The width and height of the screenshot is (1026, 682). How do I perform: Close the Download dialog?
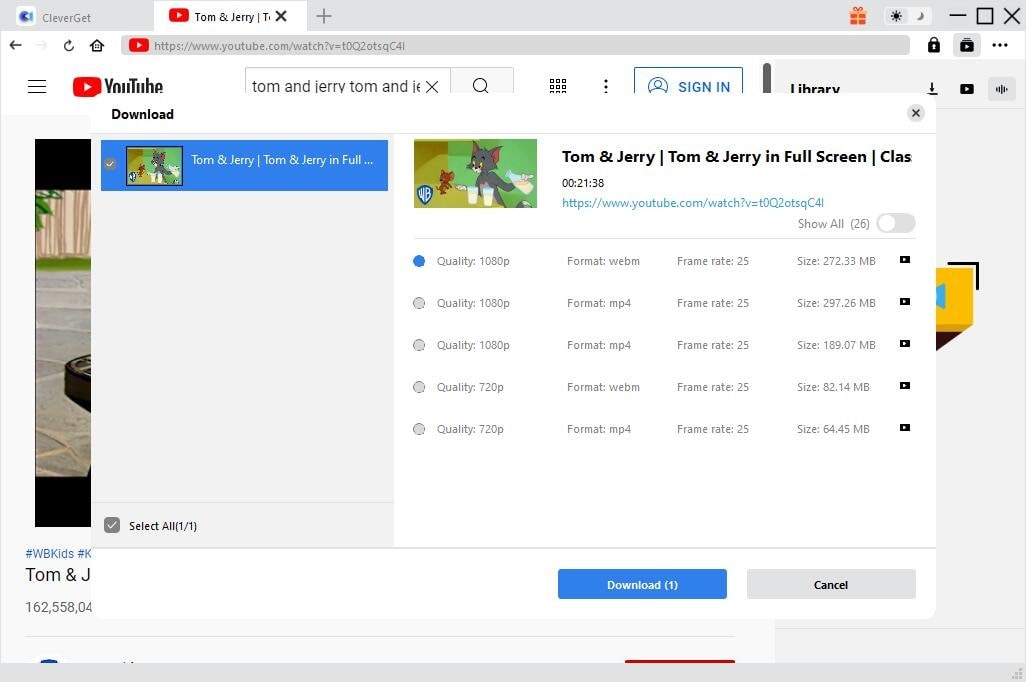[x=915, y=113]
